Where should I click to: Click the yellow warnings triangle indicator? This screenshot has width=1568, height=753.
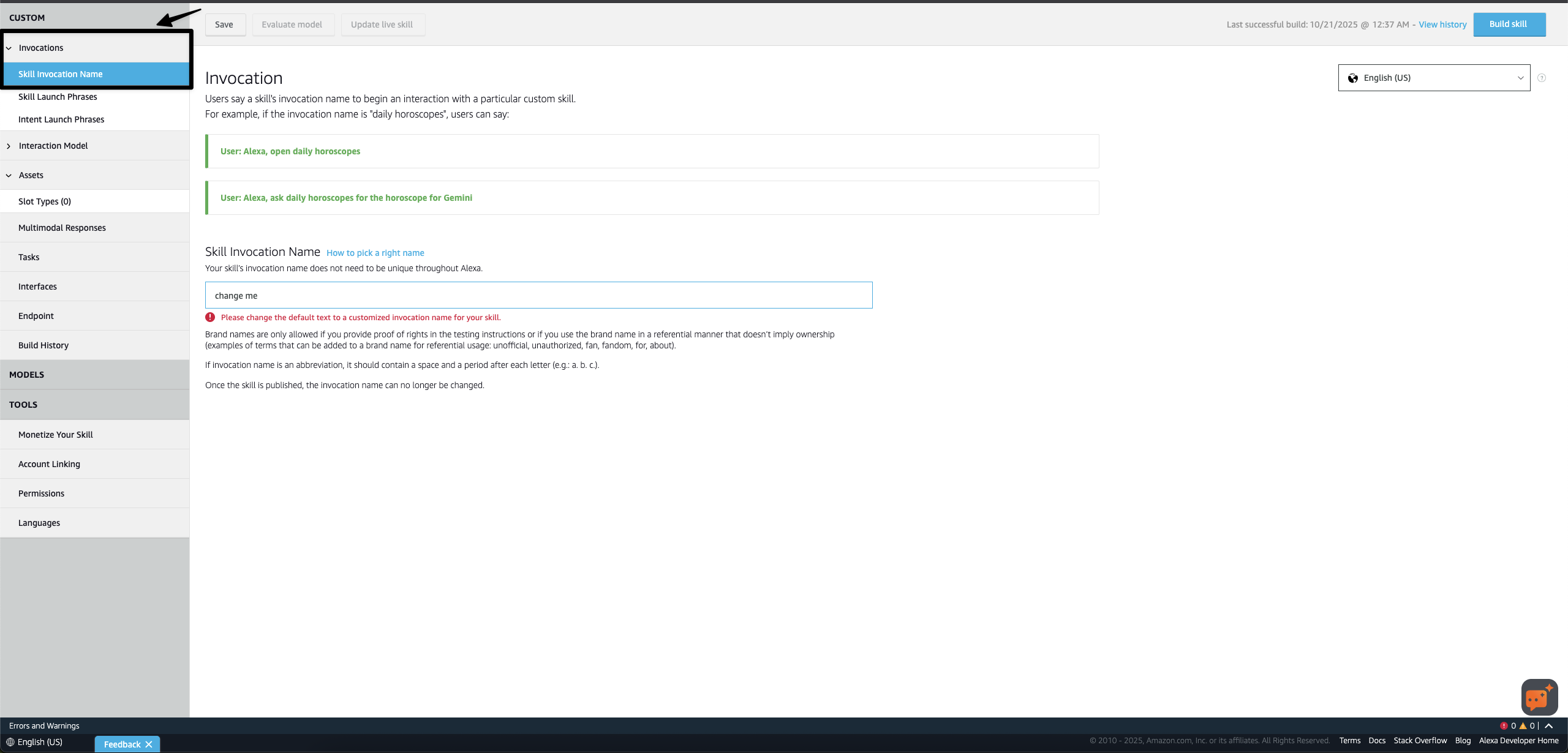(1523, 725)
